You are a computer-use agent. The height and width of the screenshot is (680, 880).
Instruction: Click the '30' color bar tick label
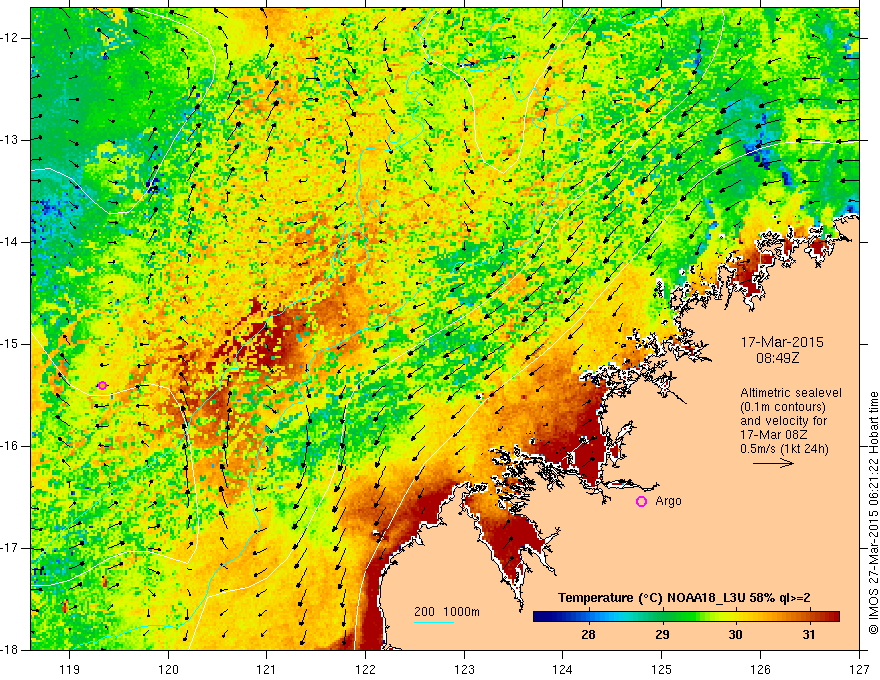(735, 635)
